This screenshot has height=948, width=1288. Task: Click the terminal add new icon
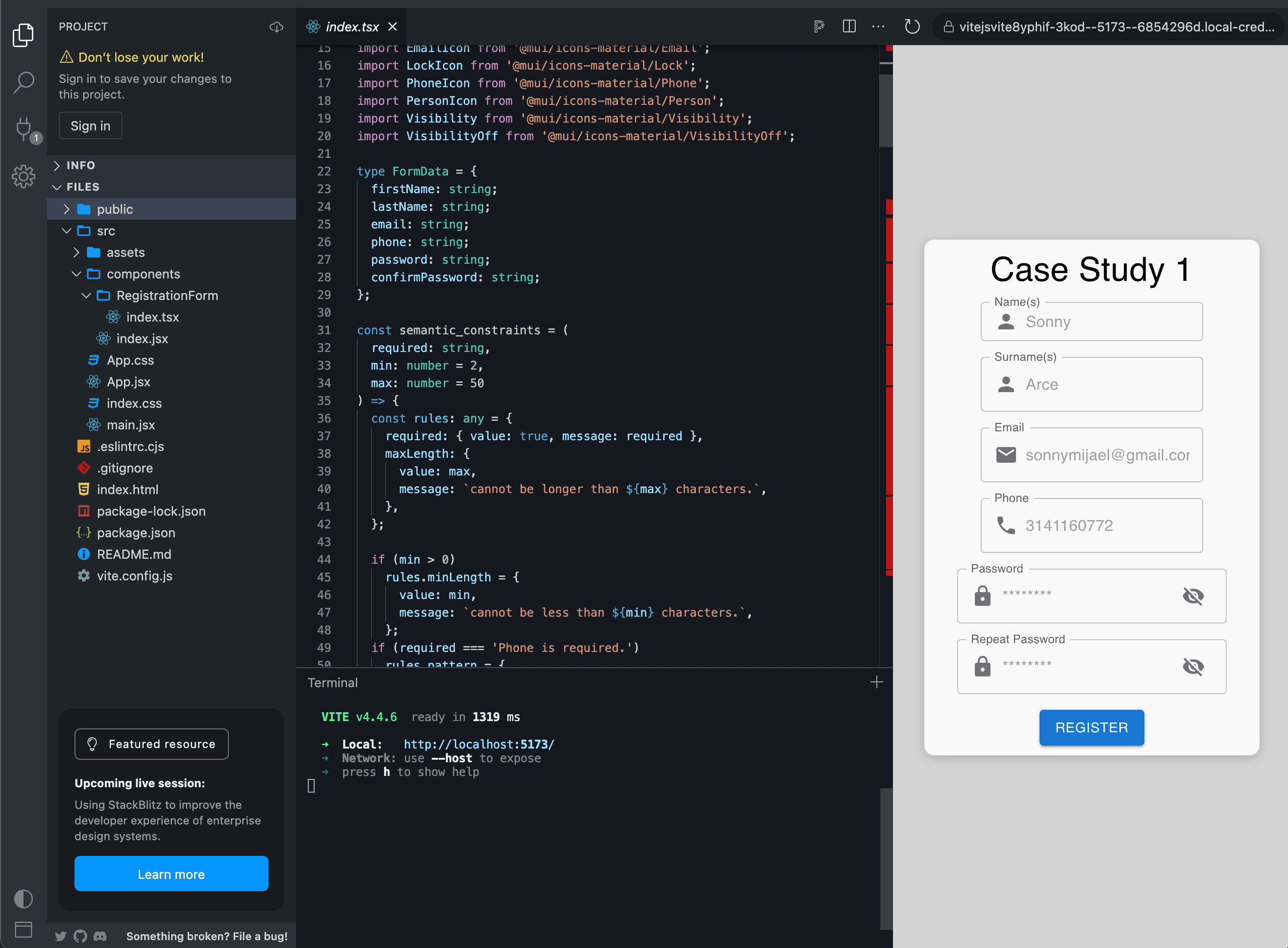(877, 682)
